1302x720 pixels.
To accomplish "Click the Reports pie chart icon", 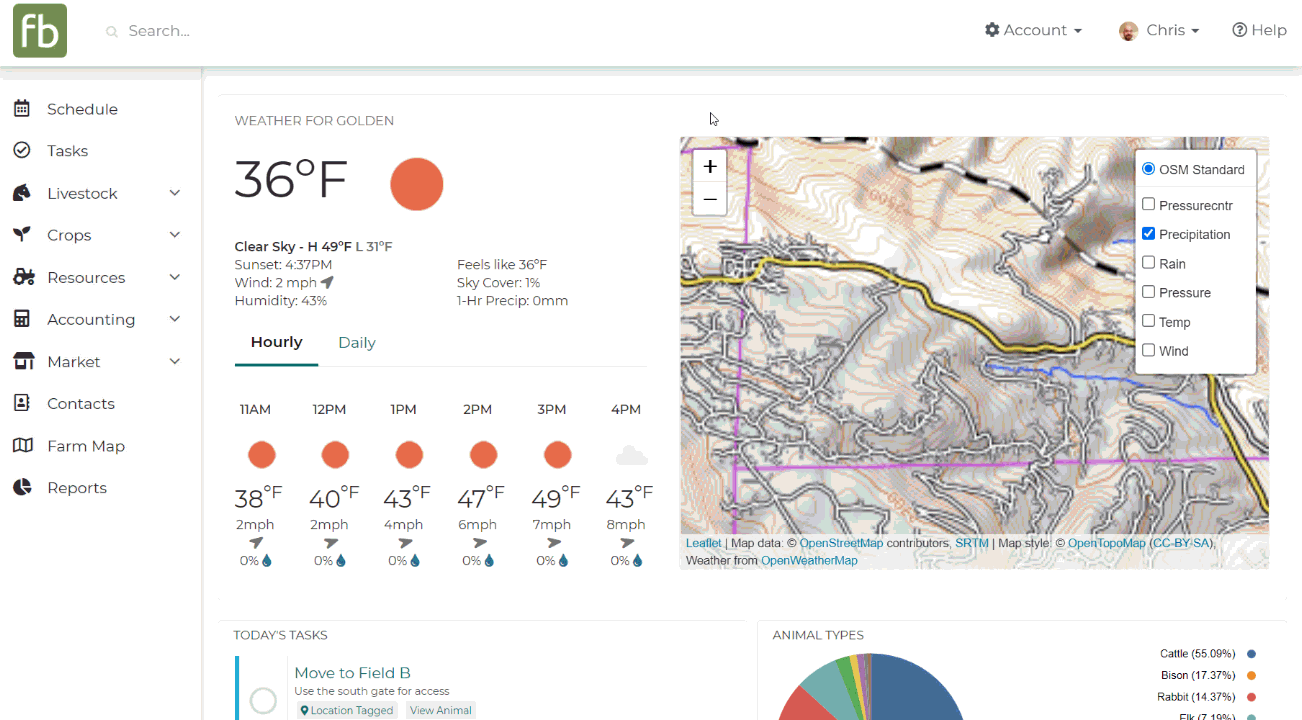I will 22,488.
